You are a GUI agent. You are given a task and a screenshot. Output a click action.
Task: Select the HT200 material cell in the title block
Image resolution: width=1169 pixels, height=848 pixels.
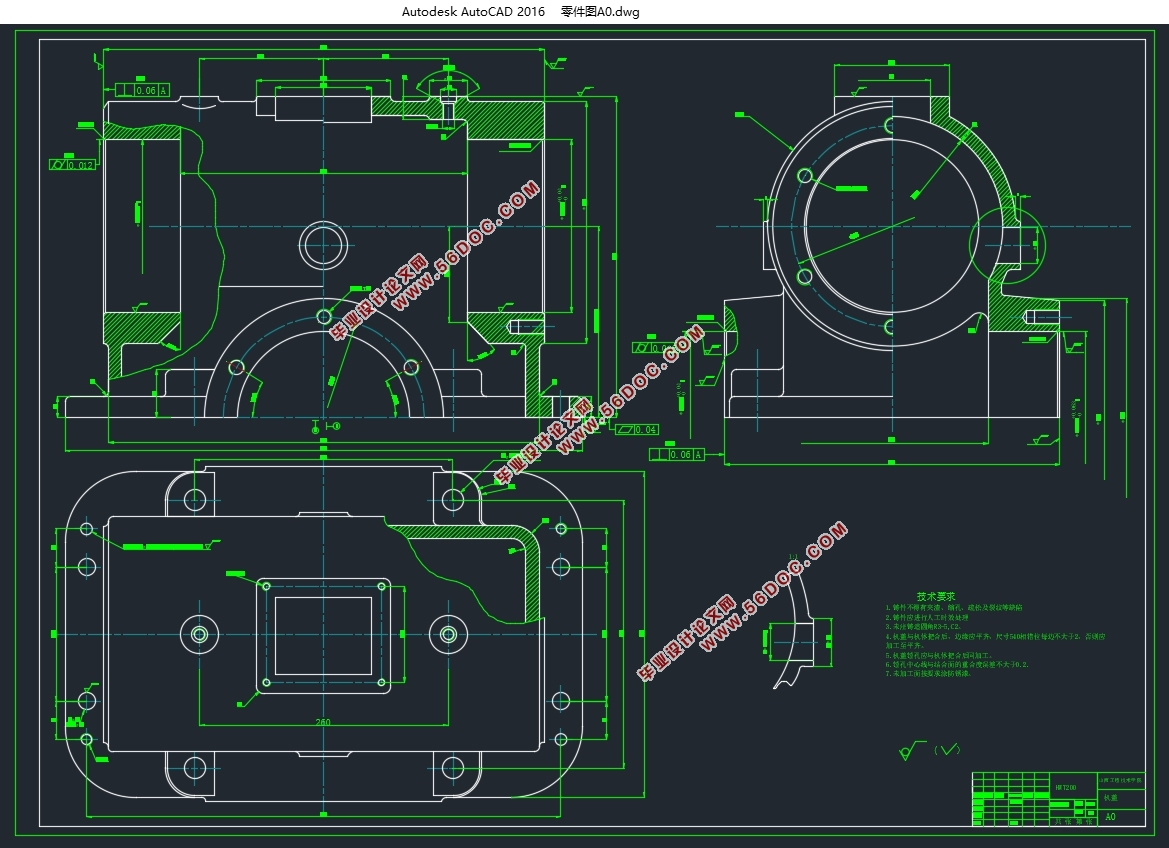pos(1066,787)
